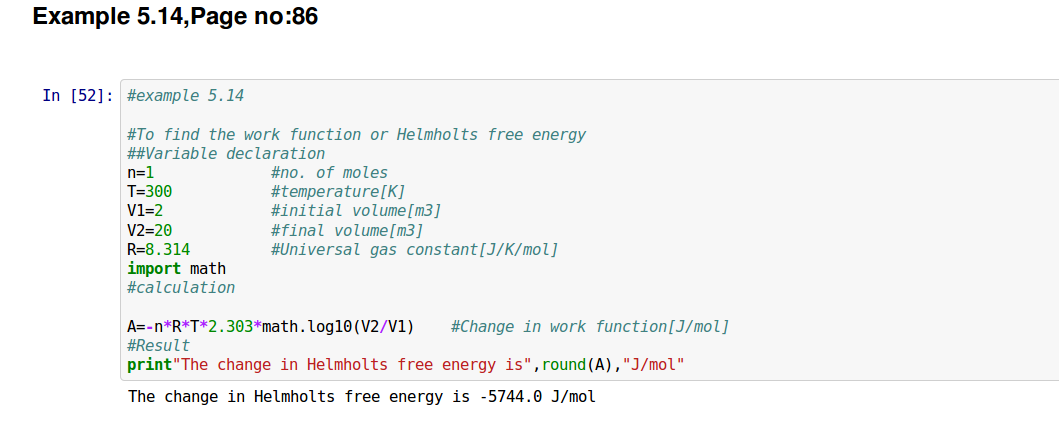The width and height of the screenshot is (1059, 428).
Task: Click the heading "Example 5.14,Page no:86"
Action: [x=175, y=17]
